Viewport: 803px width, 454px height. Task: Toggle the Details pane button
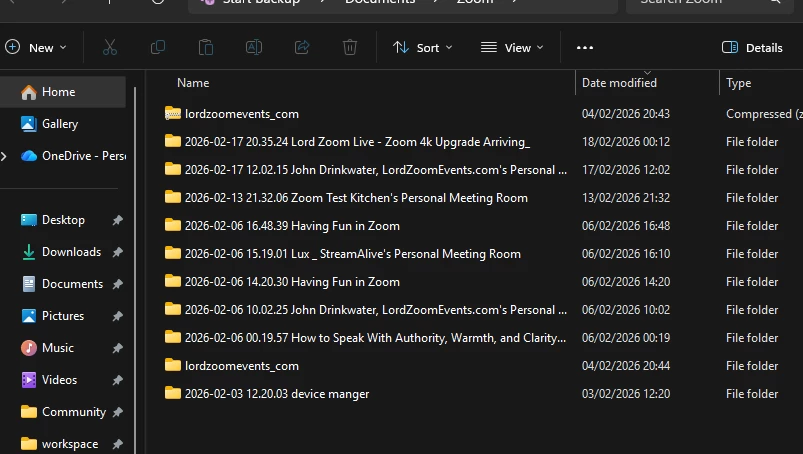click(752, 48)
